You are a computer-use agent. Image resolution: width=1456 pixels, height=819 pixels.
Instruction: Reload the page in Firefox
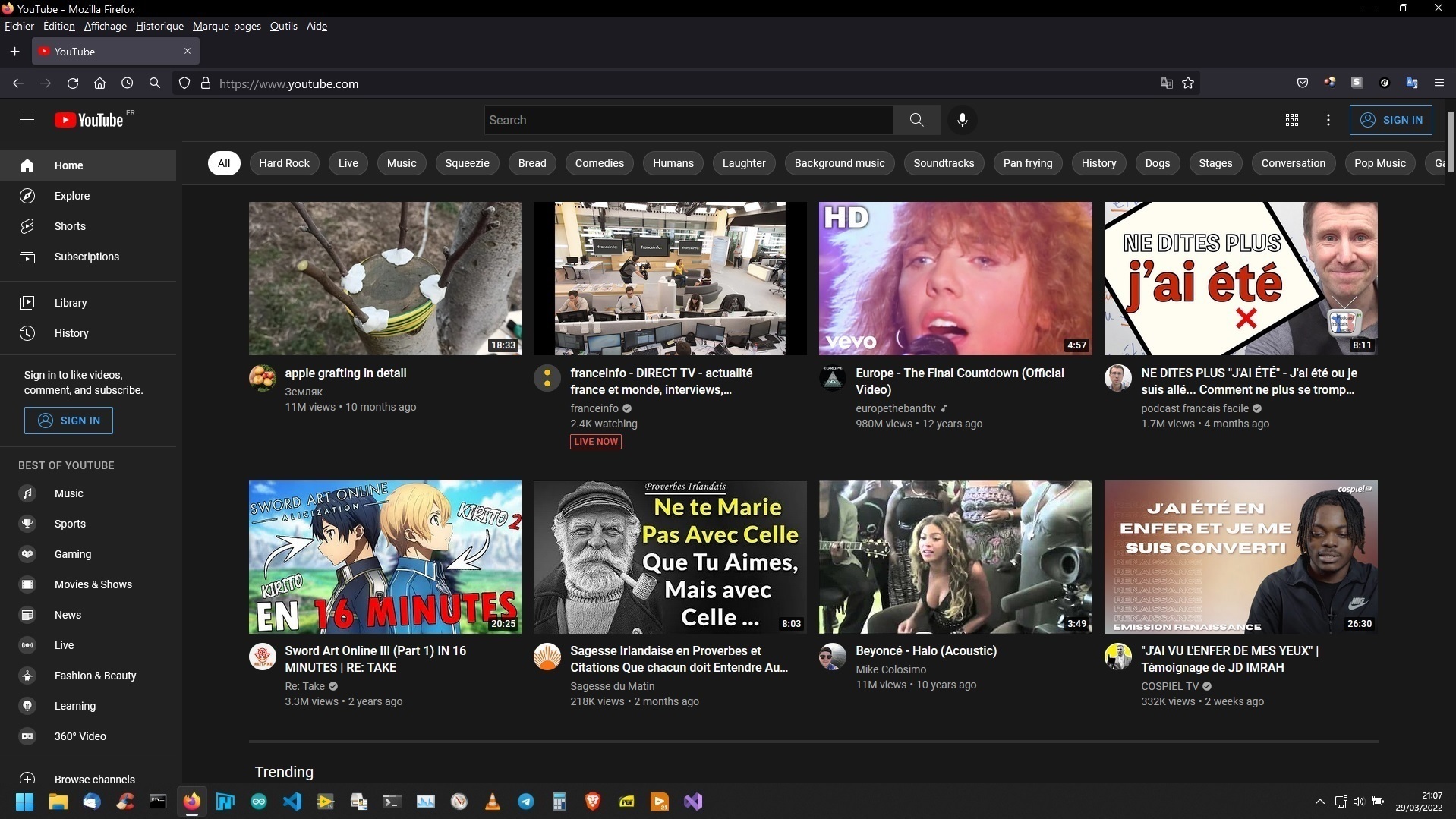click(73, 83)
